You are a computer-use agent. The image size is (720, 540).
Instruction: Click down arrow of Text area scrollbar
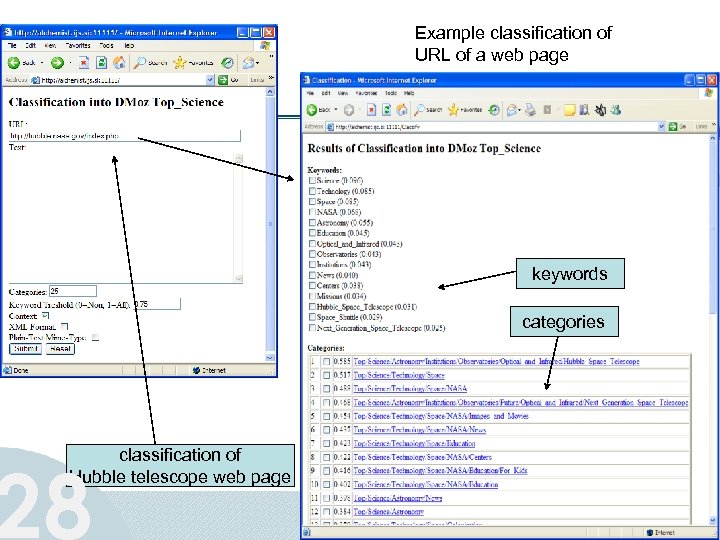click(x=238, y=278)
